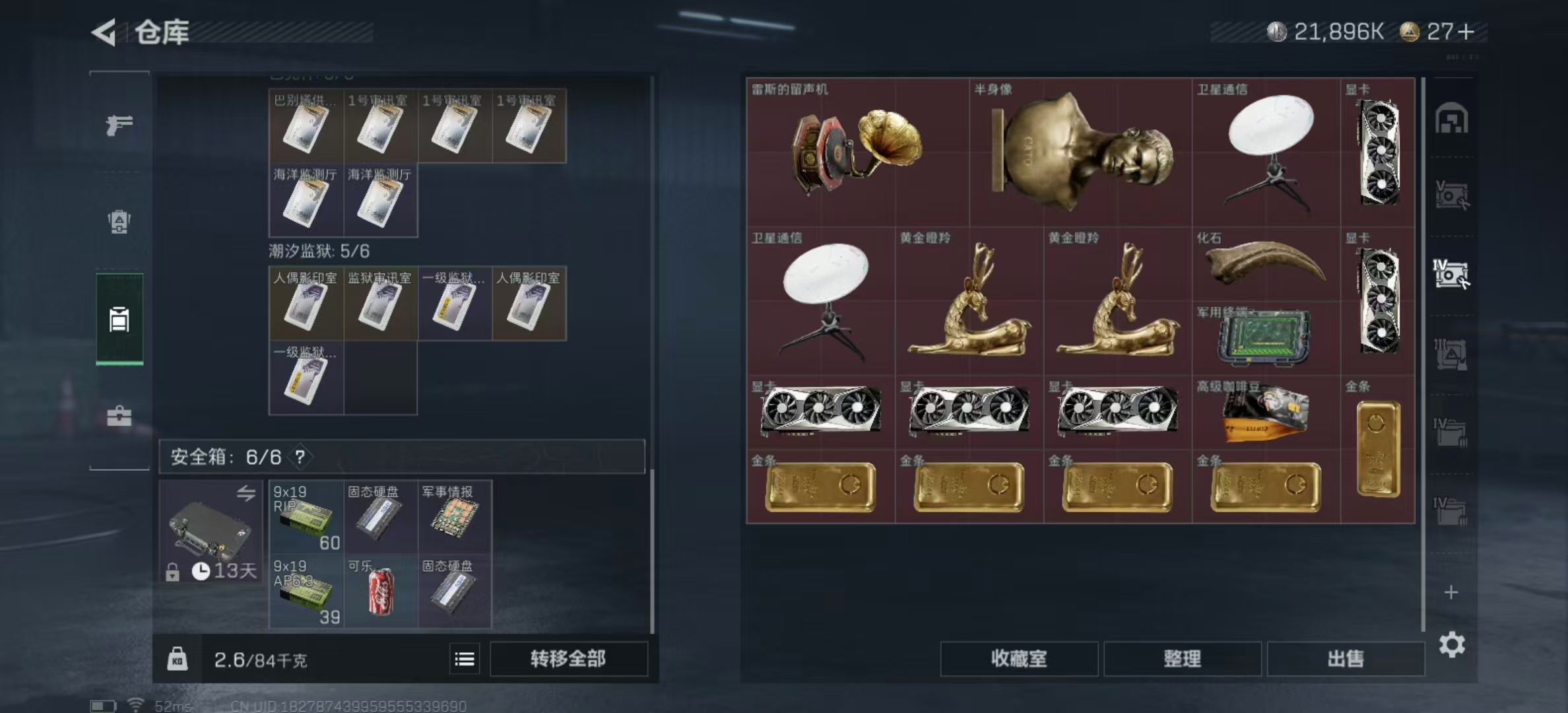The image size is (1568, 713).
Task: Toggle the weight lock icon
Action: 177,659
